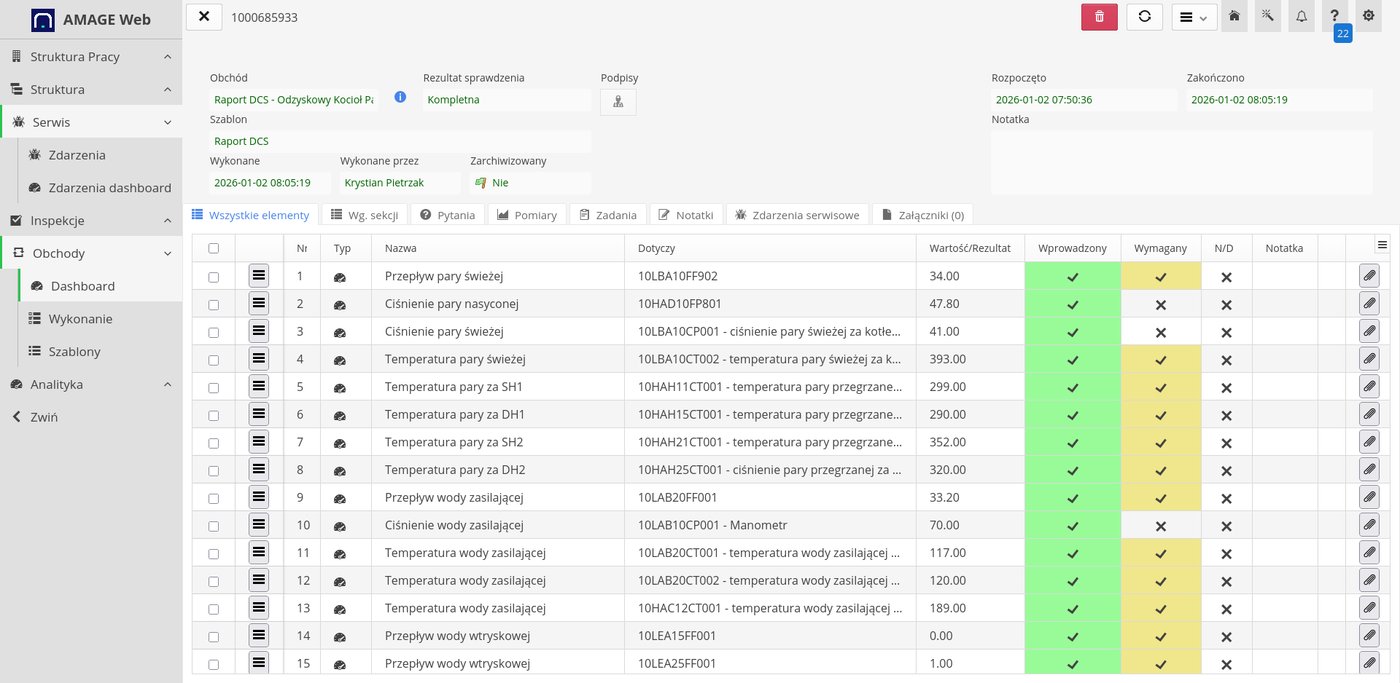
Task: Open the hamburger actions dropdown in header
Action: pyautogui.click(x=1194, y=16)
